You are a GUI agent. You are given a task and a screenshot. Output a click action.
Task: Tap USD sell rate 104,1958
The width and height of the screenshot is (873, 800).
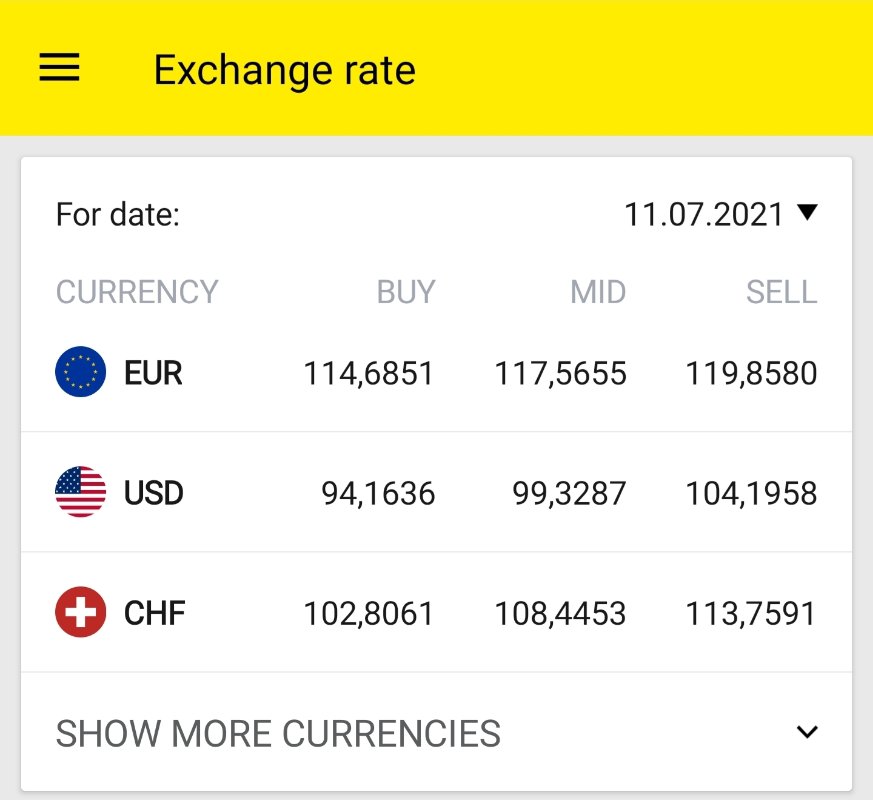751,493
